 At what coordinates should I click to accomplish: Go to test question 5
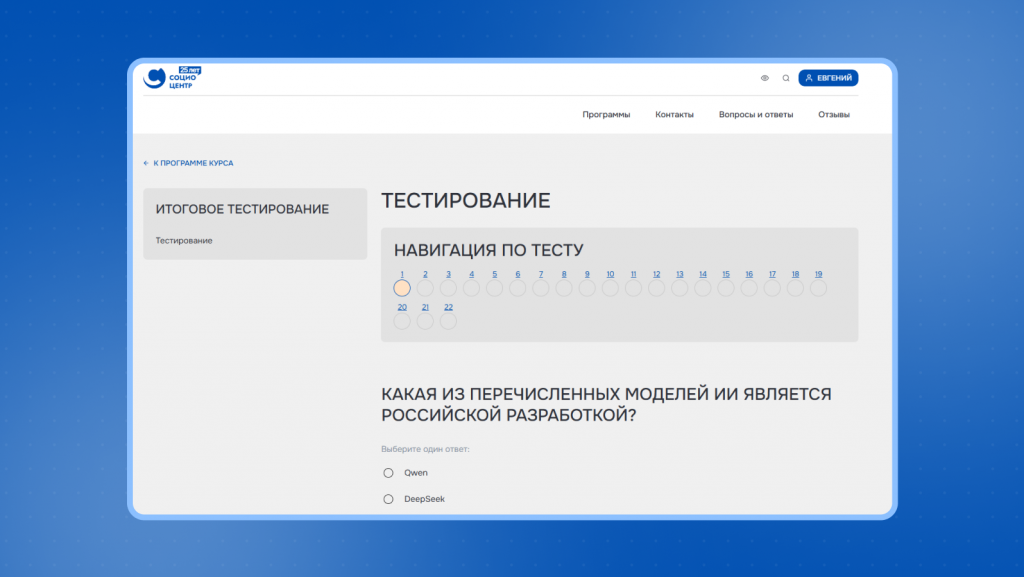pos(494,274)
